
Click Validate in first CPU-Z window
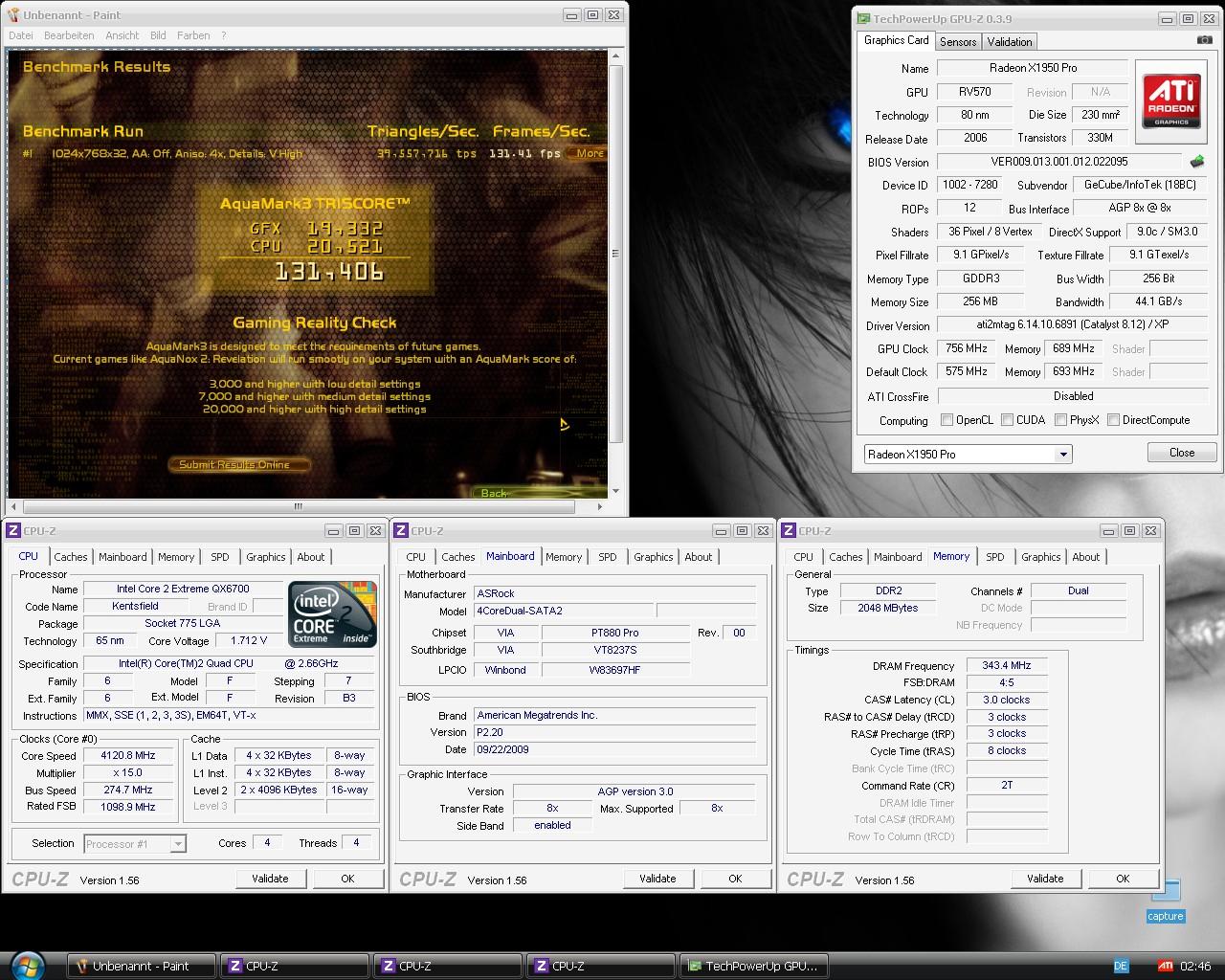coord(270,879)
